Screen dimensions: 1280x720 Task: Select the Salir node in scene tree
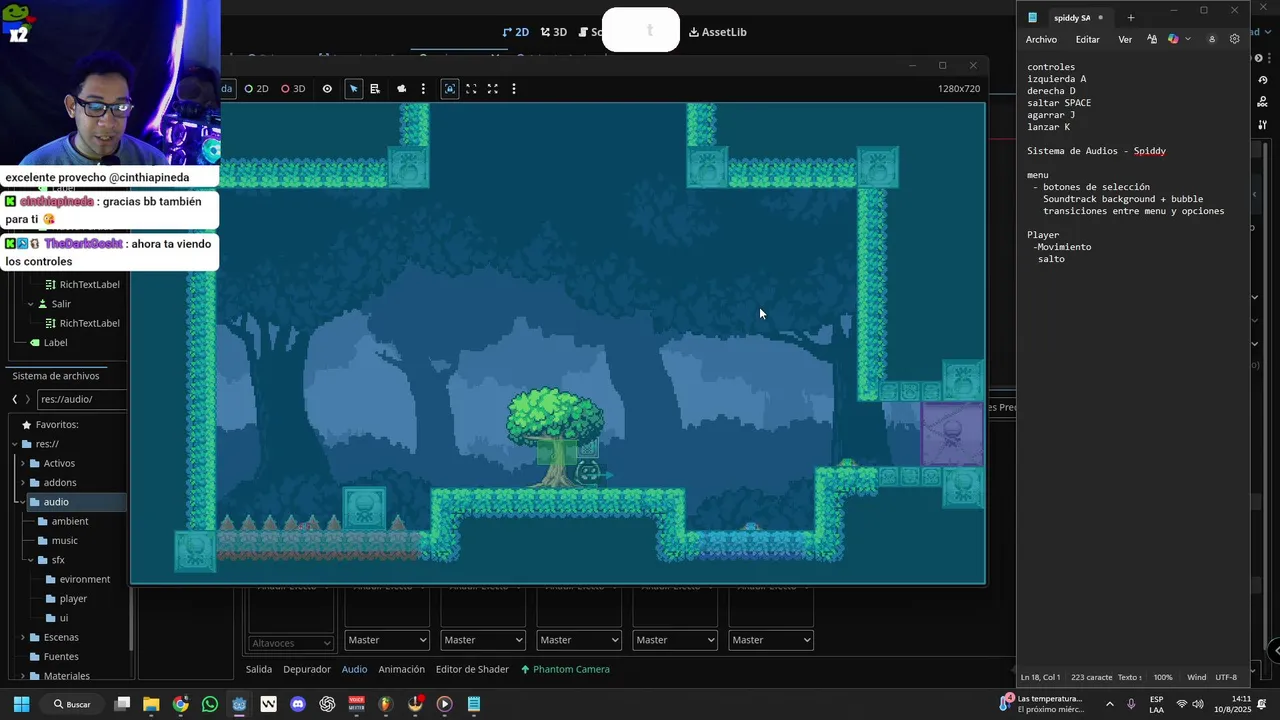point(61,304)
